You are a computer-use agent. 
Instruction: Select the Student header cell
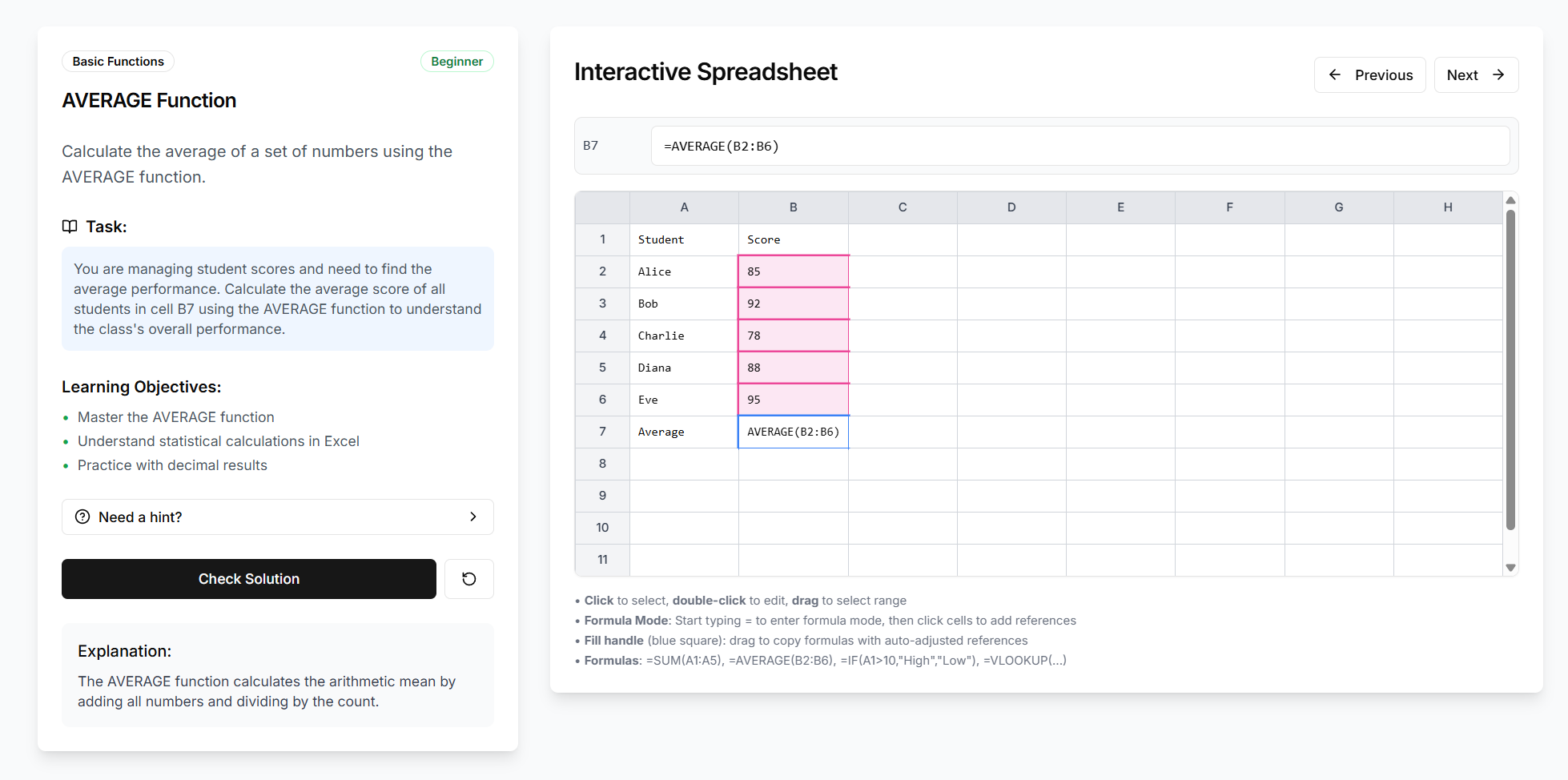(x=684, y=239)
